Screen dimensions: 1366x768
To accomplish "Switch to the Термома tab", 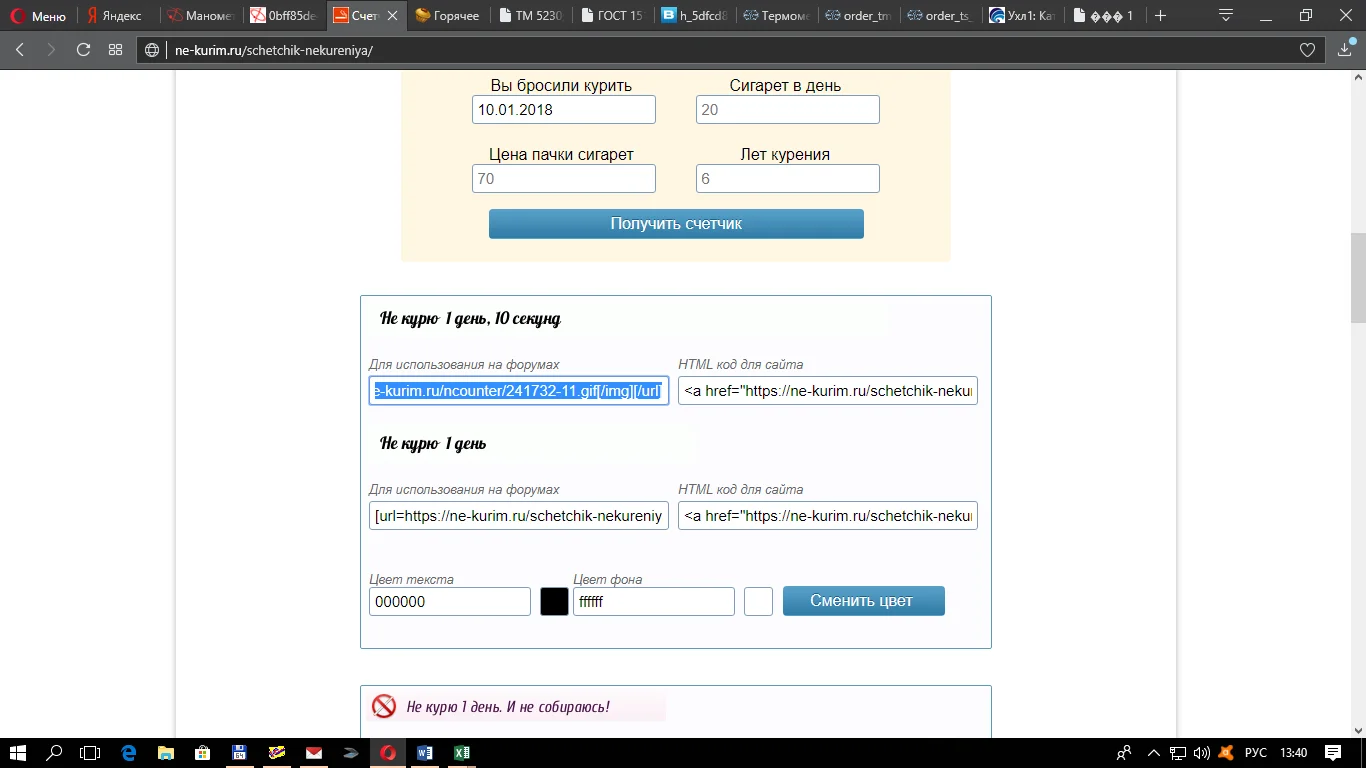I will (x=776, y=16).
